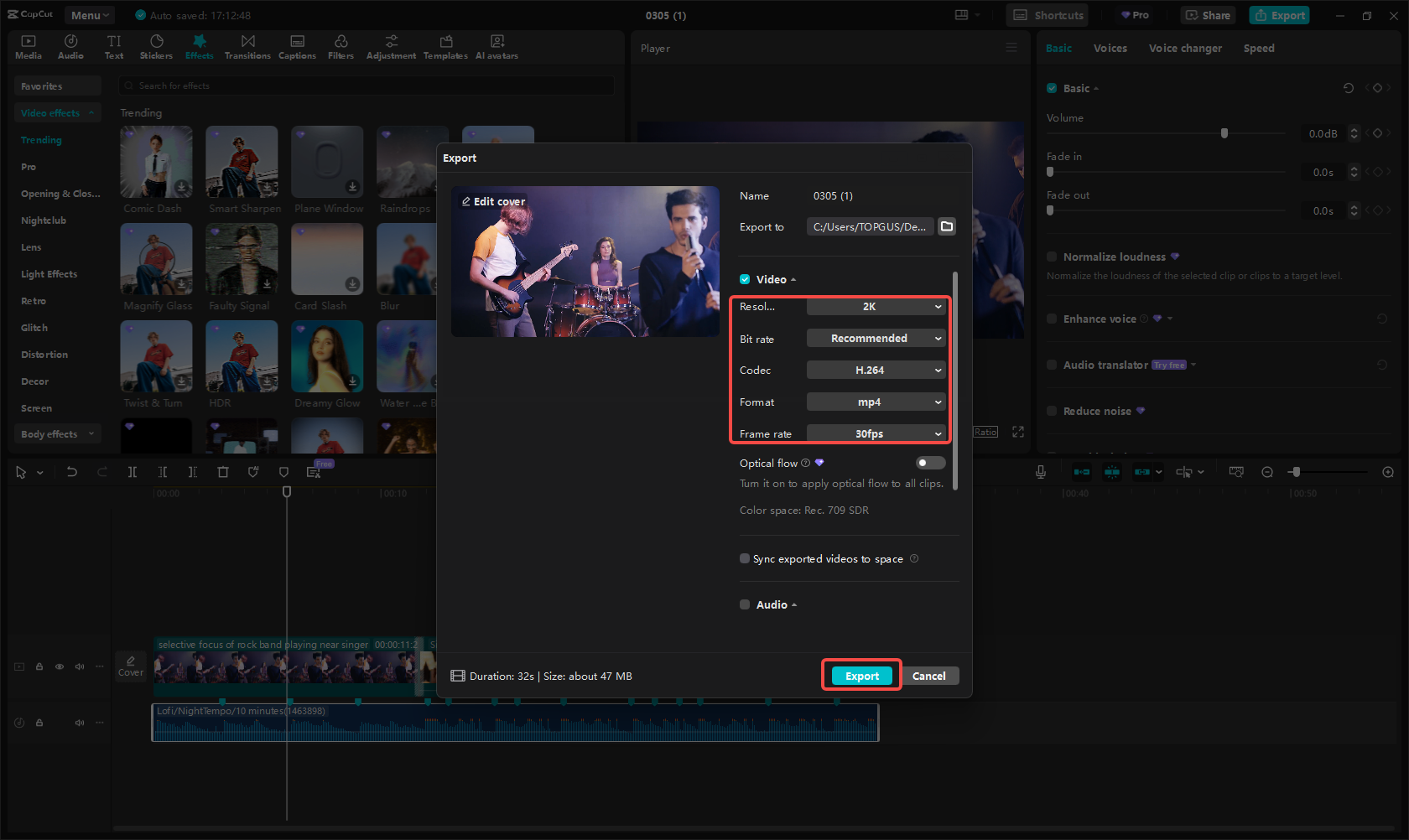Open the Frame rate dropdown set to 30fps
Image resolution: width=1409 pixels, height=840 pixels.
(876, 433)
